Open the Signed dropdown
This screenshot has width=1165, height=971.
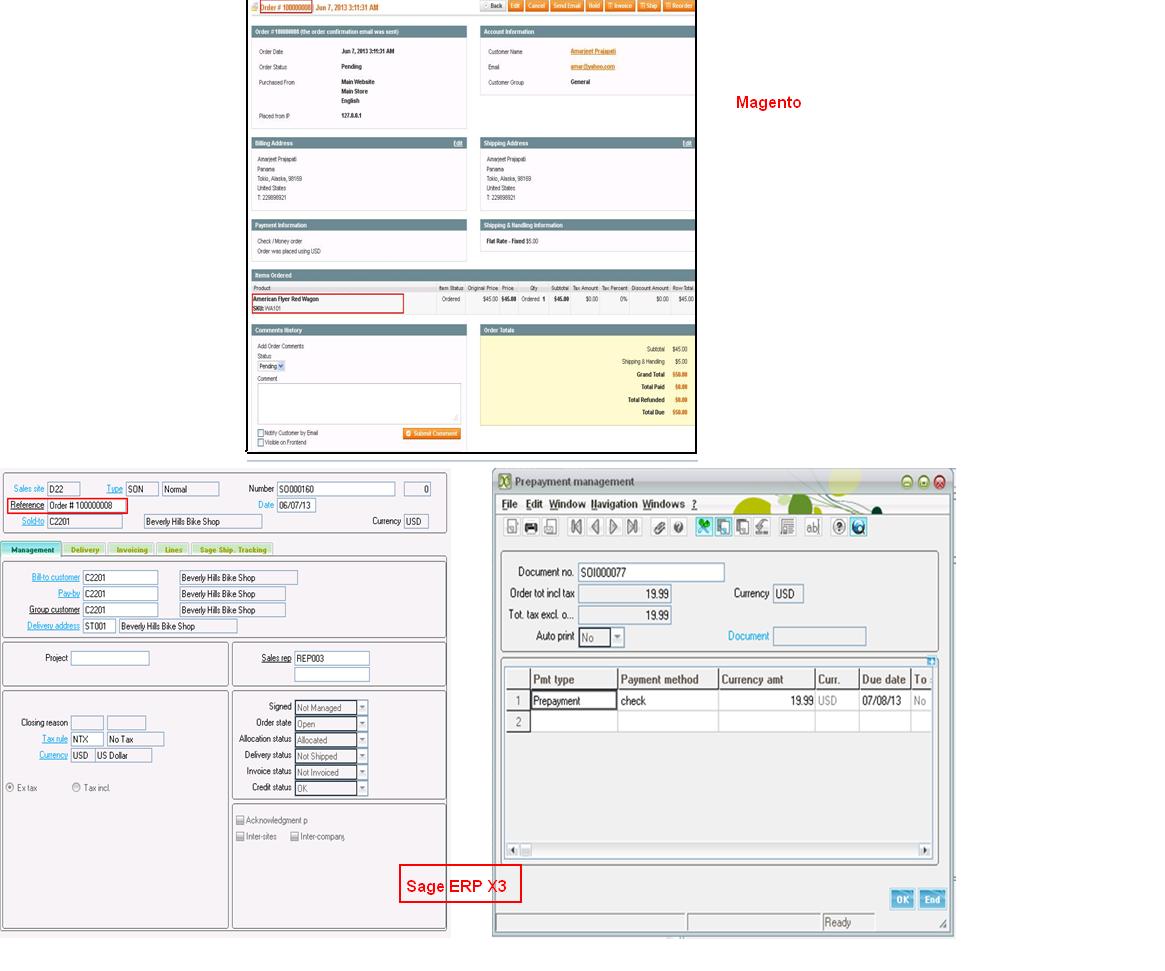click(x=363, y=707)
